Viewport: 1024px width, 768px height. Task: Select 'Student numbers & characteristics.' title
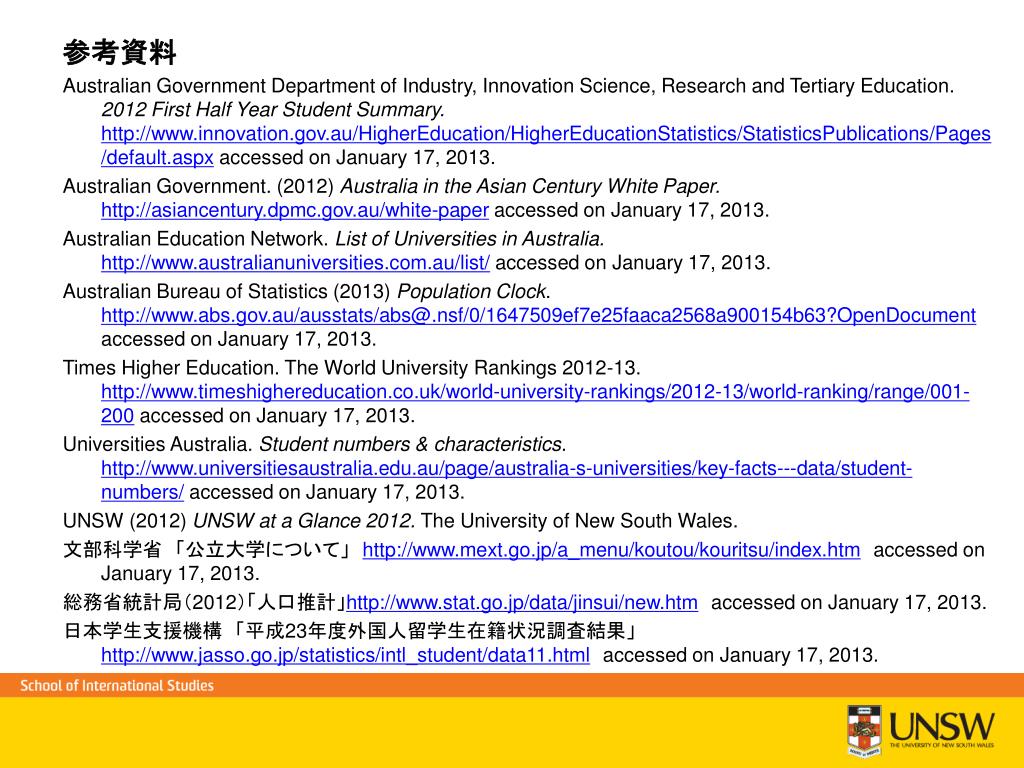coord(413,444)
